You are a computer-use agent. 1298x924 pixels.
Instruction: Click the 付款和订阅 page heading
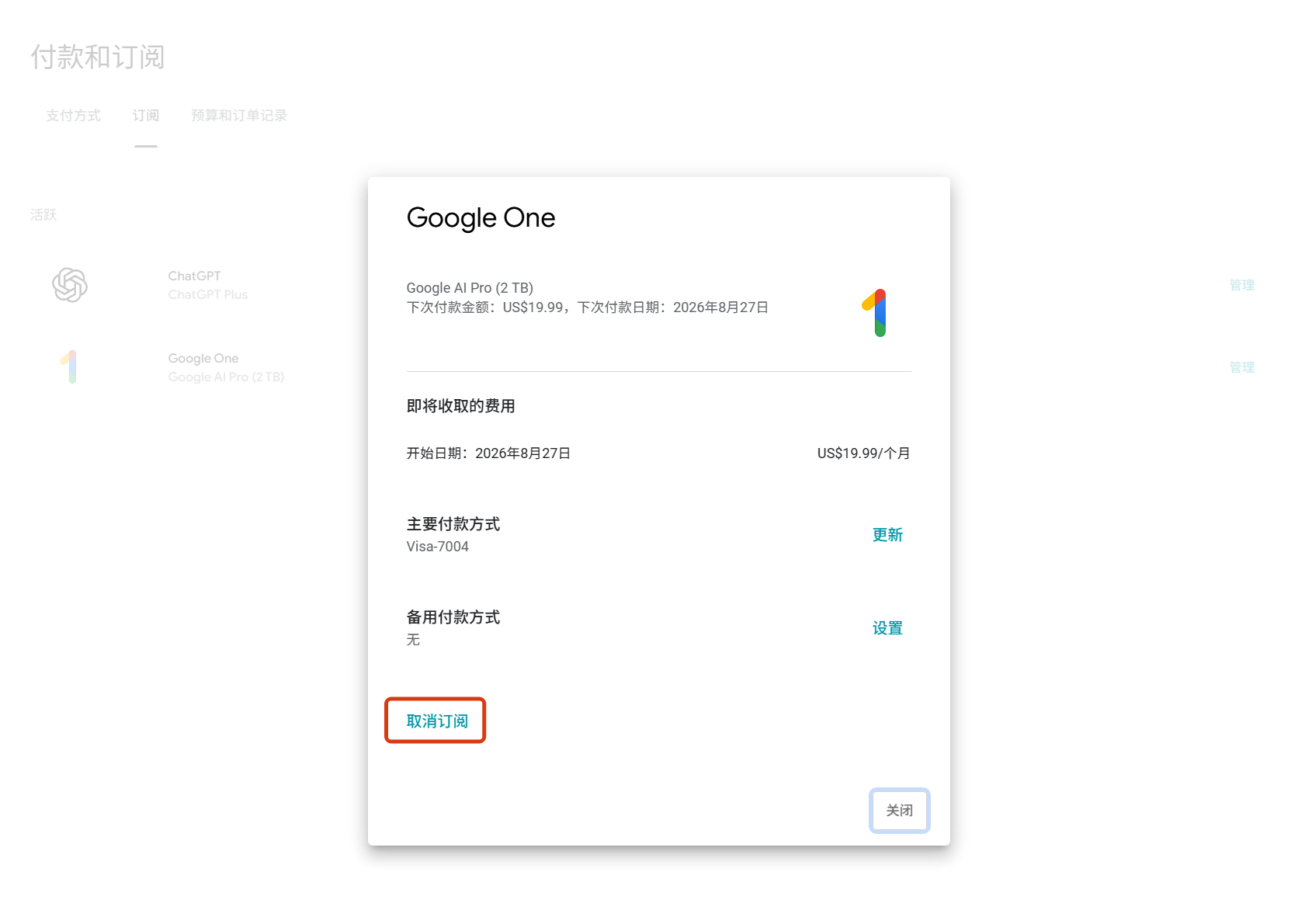[x=98, y=57]
